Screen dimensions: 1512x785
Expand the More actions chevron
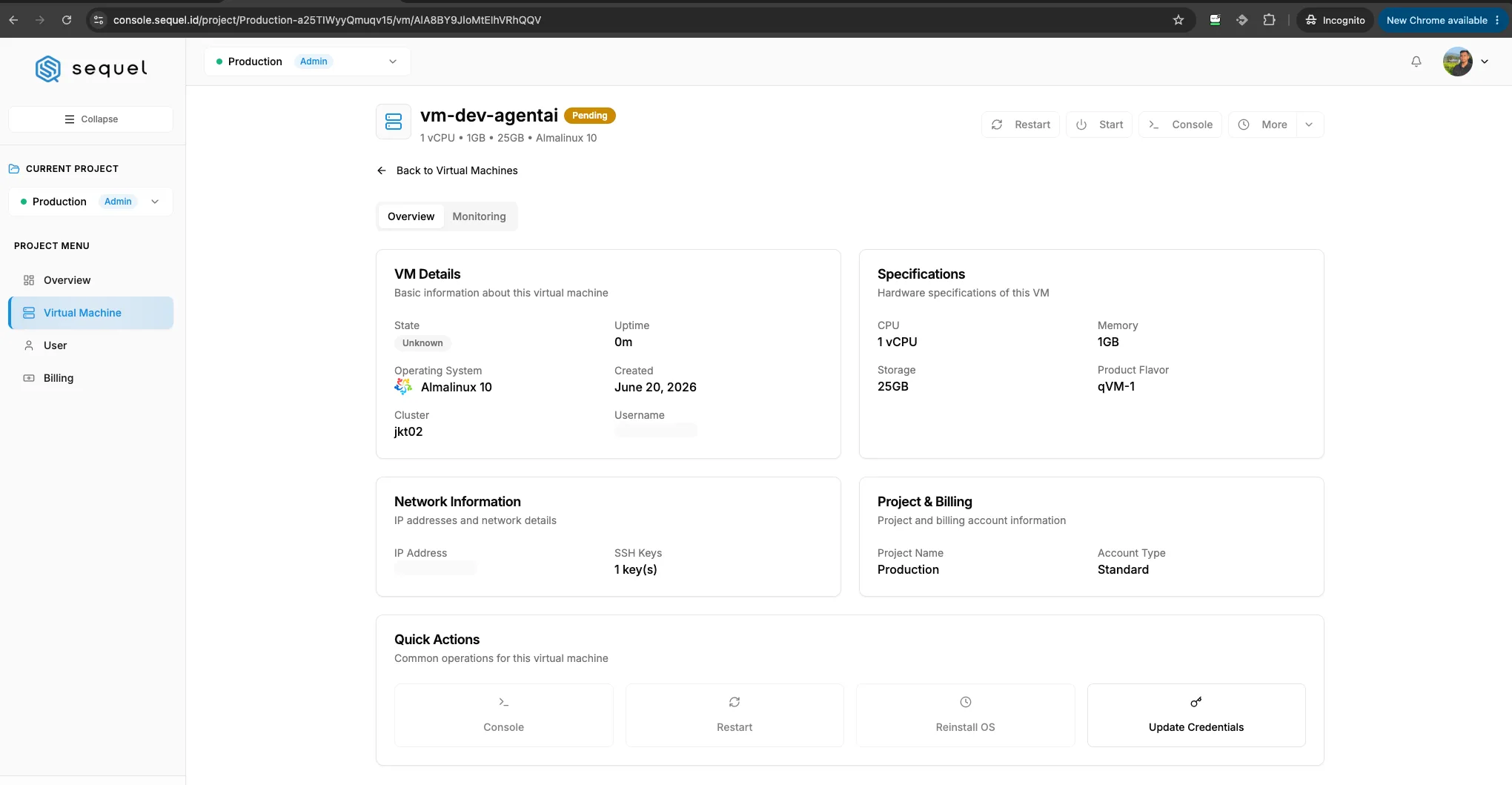1309,125
